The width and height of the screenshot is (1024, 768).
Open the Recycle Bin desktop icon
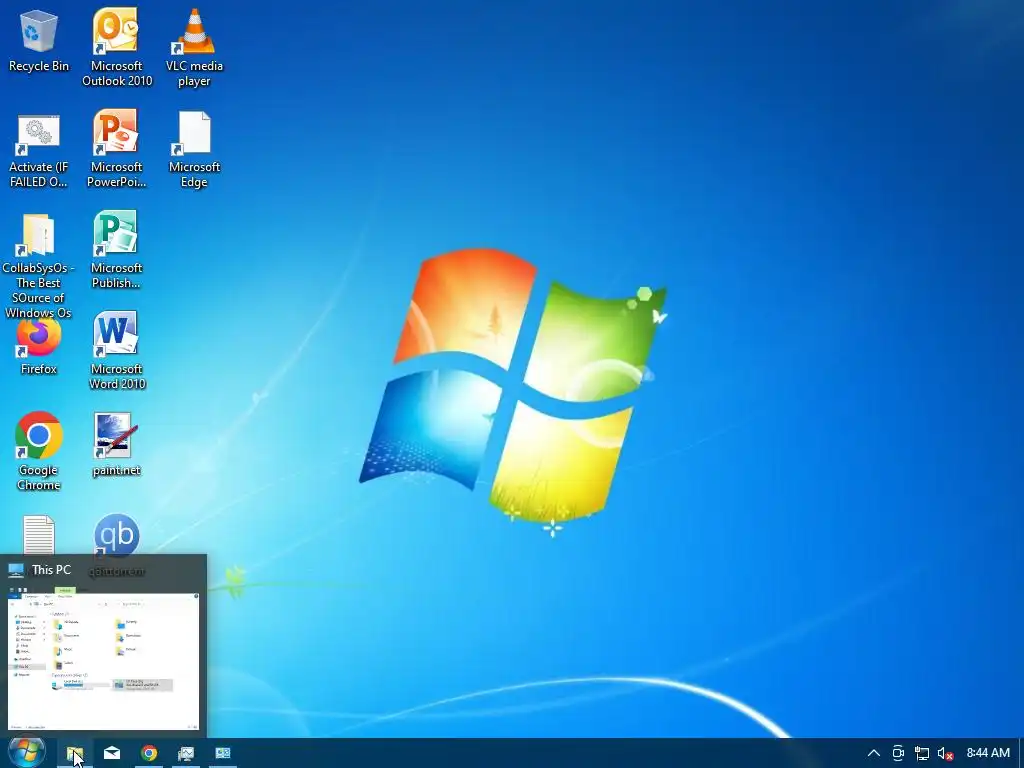39,40
